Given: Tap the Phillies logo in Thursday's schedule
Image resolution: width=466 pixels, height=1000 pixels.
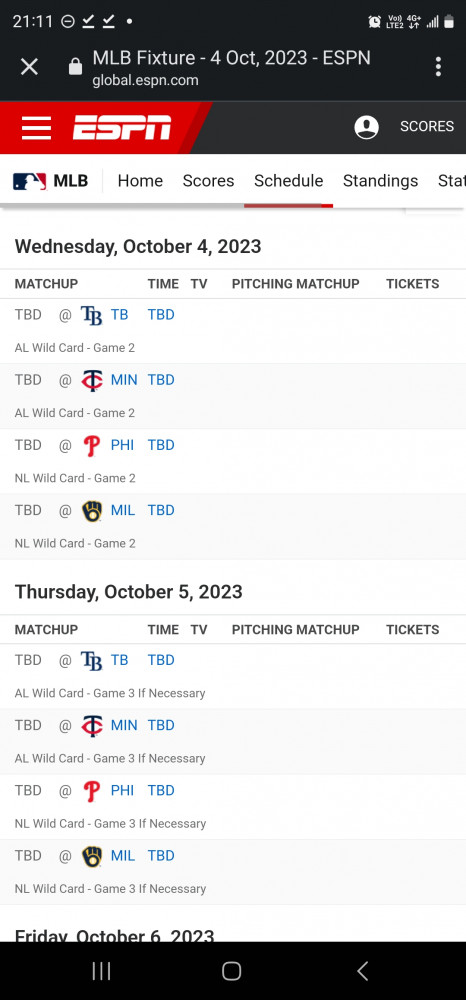Looking at the screenshot, I should point(92,791).
